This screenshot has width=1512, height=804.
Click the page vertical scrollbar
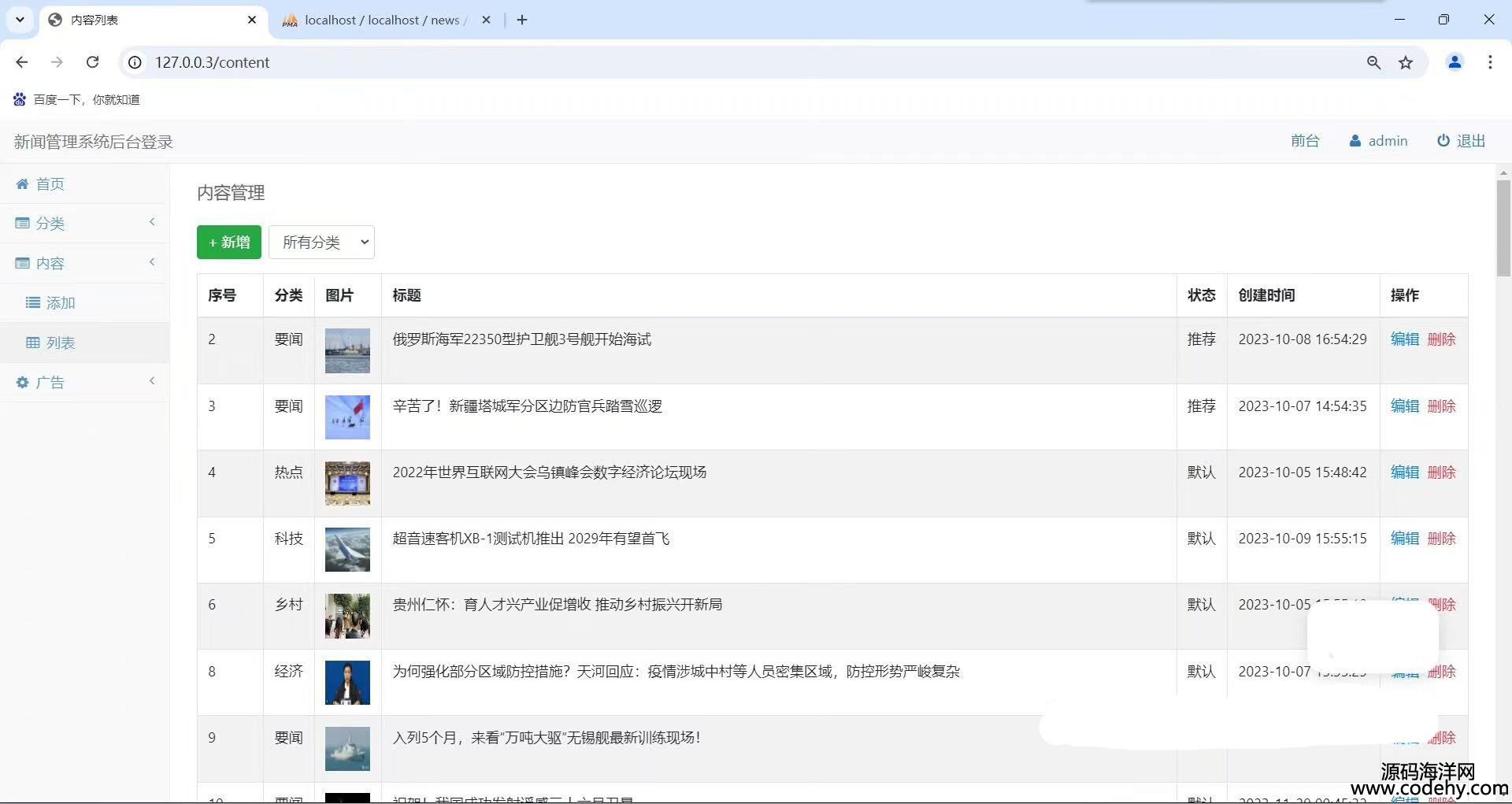click(x=1503, y=228)
